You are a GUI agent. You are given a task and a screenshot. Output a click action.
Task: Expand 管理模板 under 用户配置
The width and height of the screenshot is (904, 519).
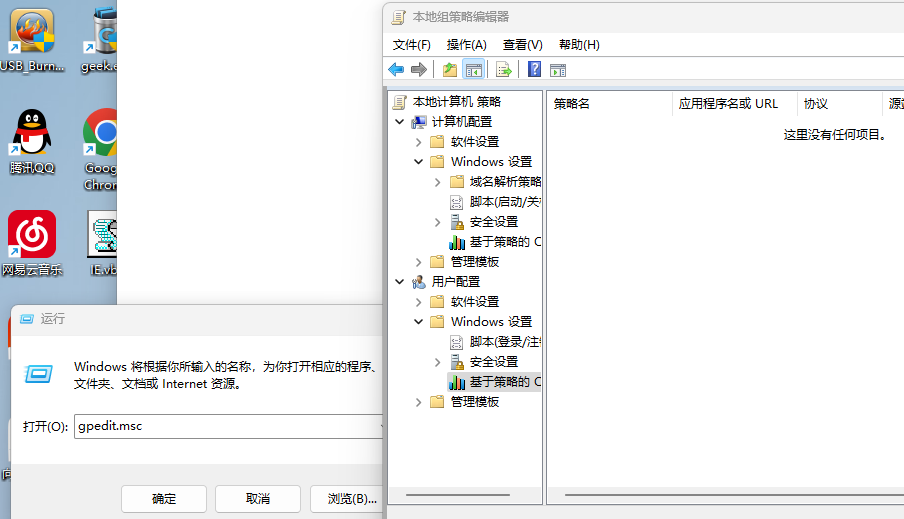419,402
